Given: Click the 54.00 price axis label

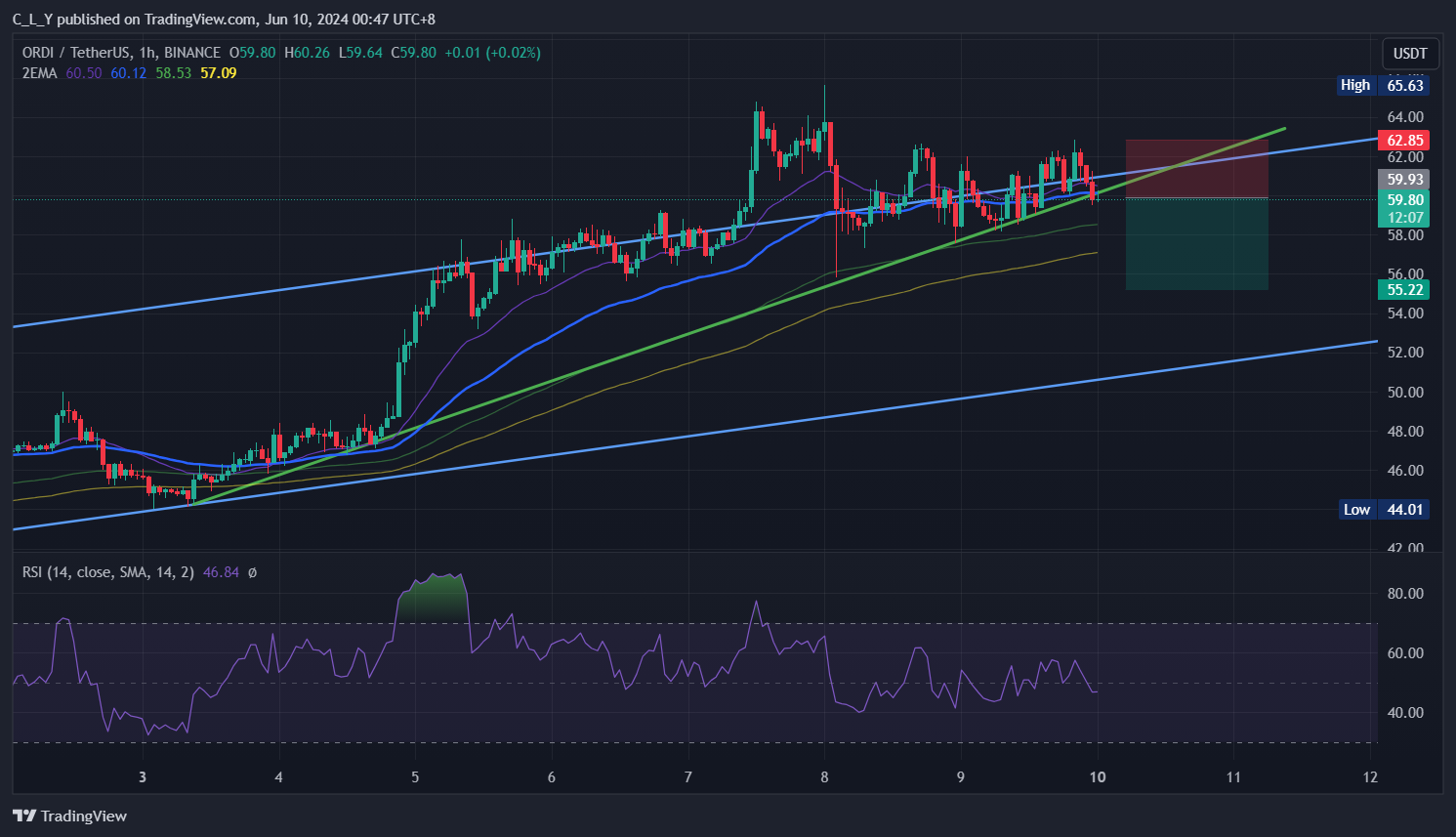Looking at the screenshot, I should (x=1405, y=314).
